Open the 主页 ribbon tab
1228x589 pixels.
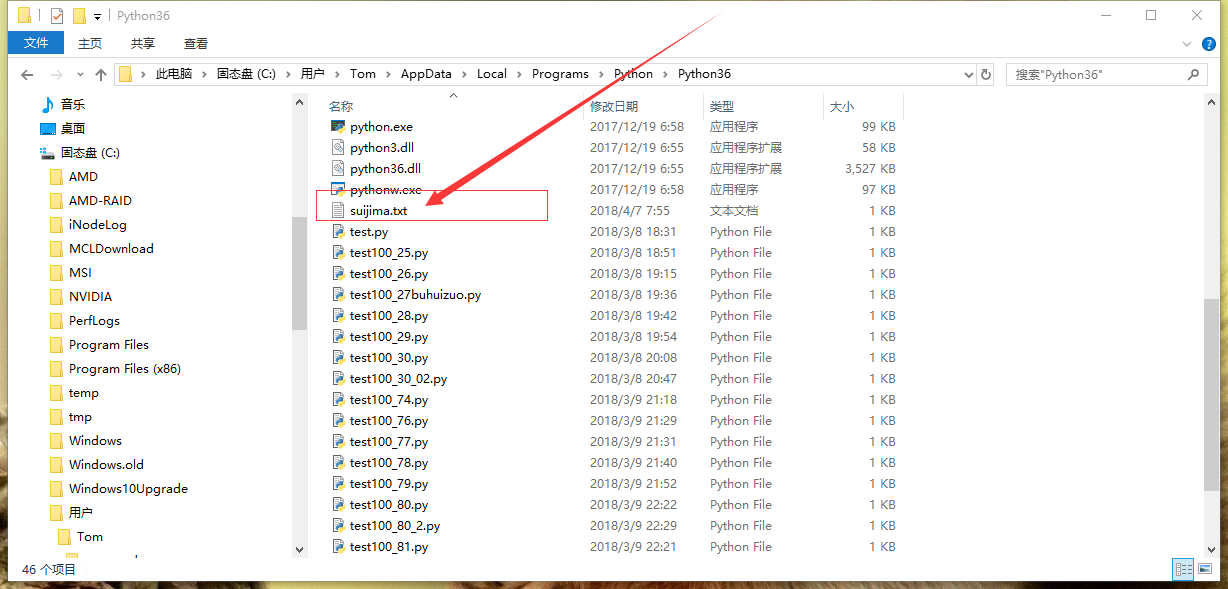pyautogui.click(x=90, y=43)
